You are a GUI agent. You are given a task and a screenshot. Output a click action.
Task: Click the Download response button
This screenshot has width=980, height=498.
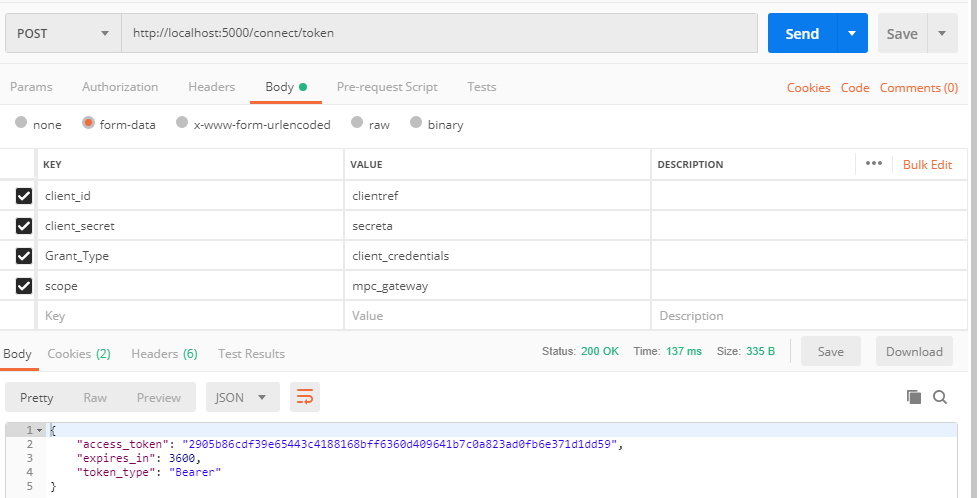point(914,351)
